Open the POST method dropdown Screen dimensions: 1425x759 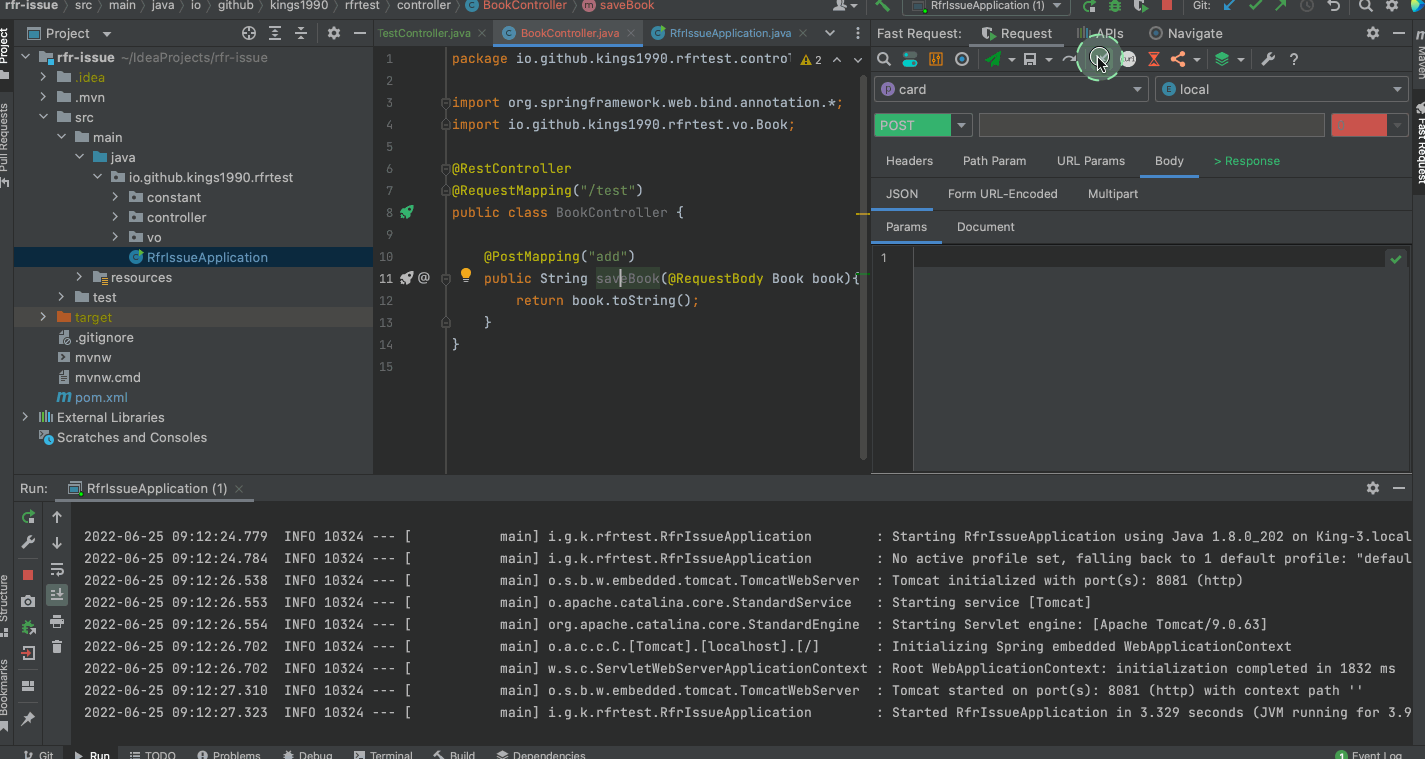click(961, 126)
